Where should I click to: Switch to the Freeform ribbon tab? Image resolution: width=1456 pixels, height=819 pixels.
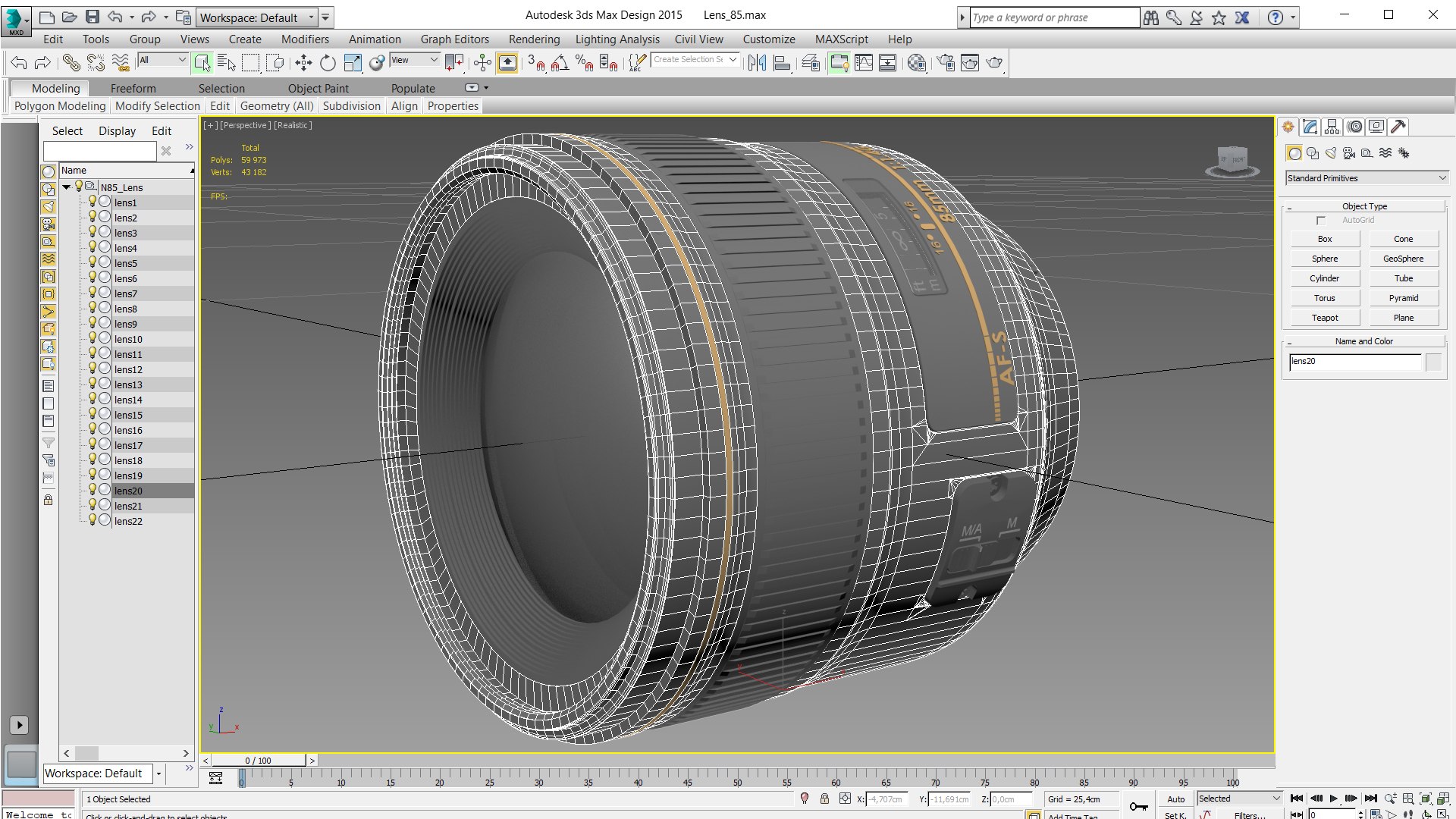click(133, 89)
